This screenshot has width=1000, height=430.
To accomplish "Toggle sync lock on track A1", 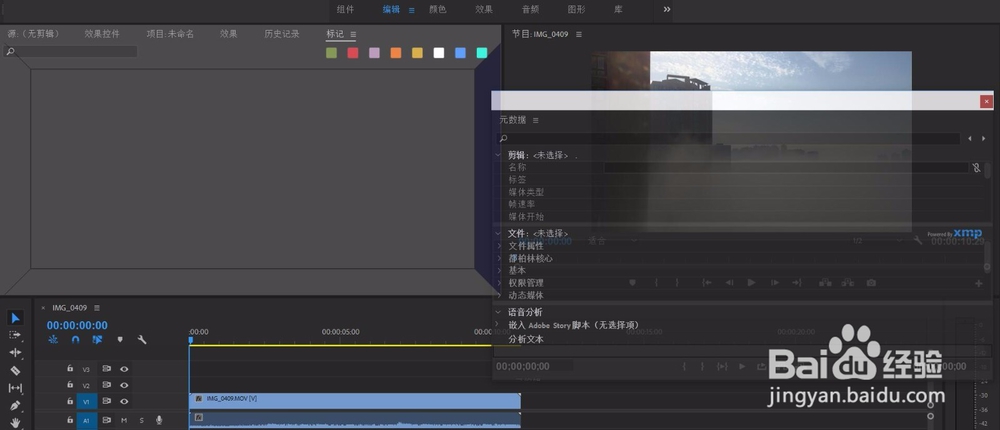I will click(107, 420).
